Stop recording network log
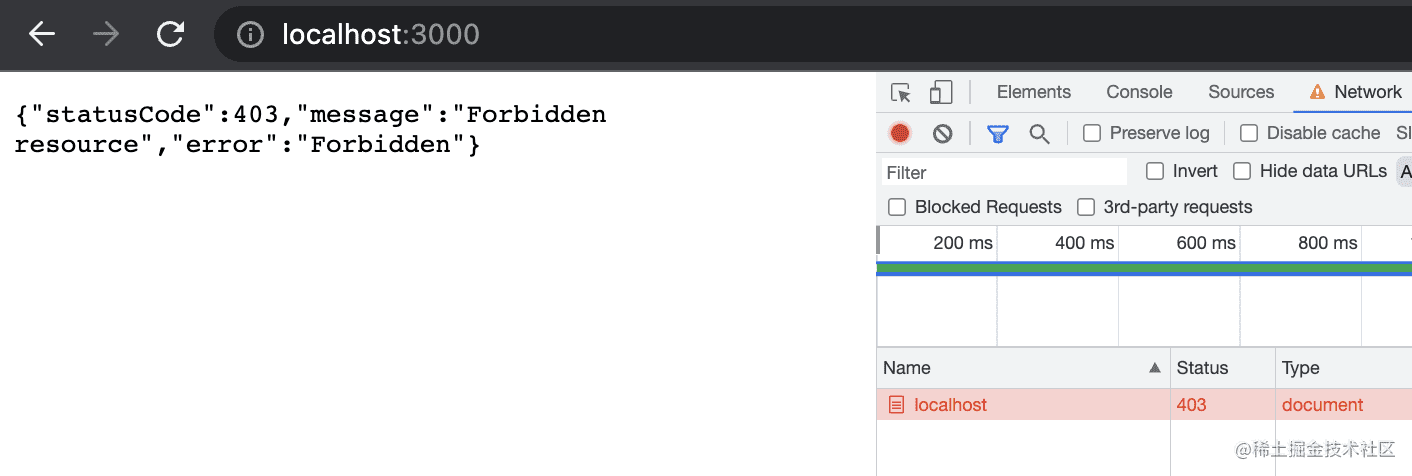Viewport: 1412px width, 476px height. coord(900,133)
